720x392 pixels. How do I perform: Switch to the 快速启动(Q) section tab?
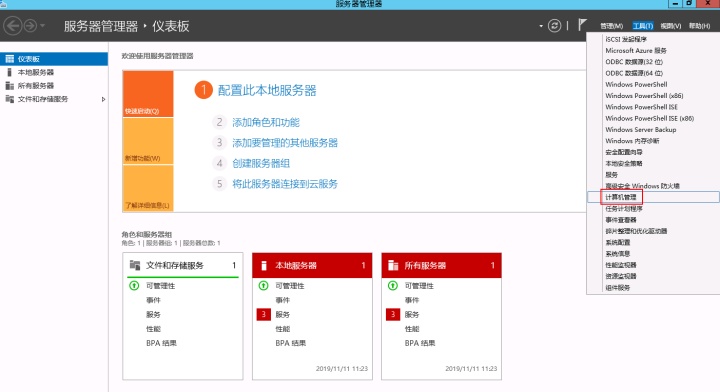pos(148,94)
